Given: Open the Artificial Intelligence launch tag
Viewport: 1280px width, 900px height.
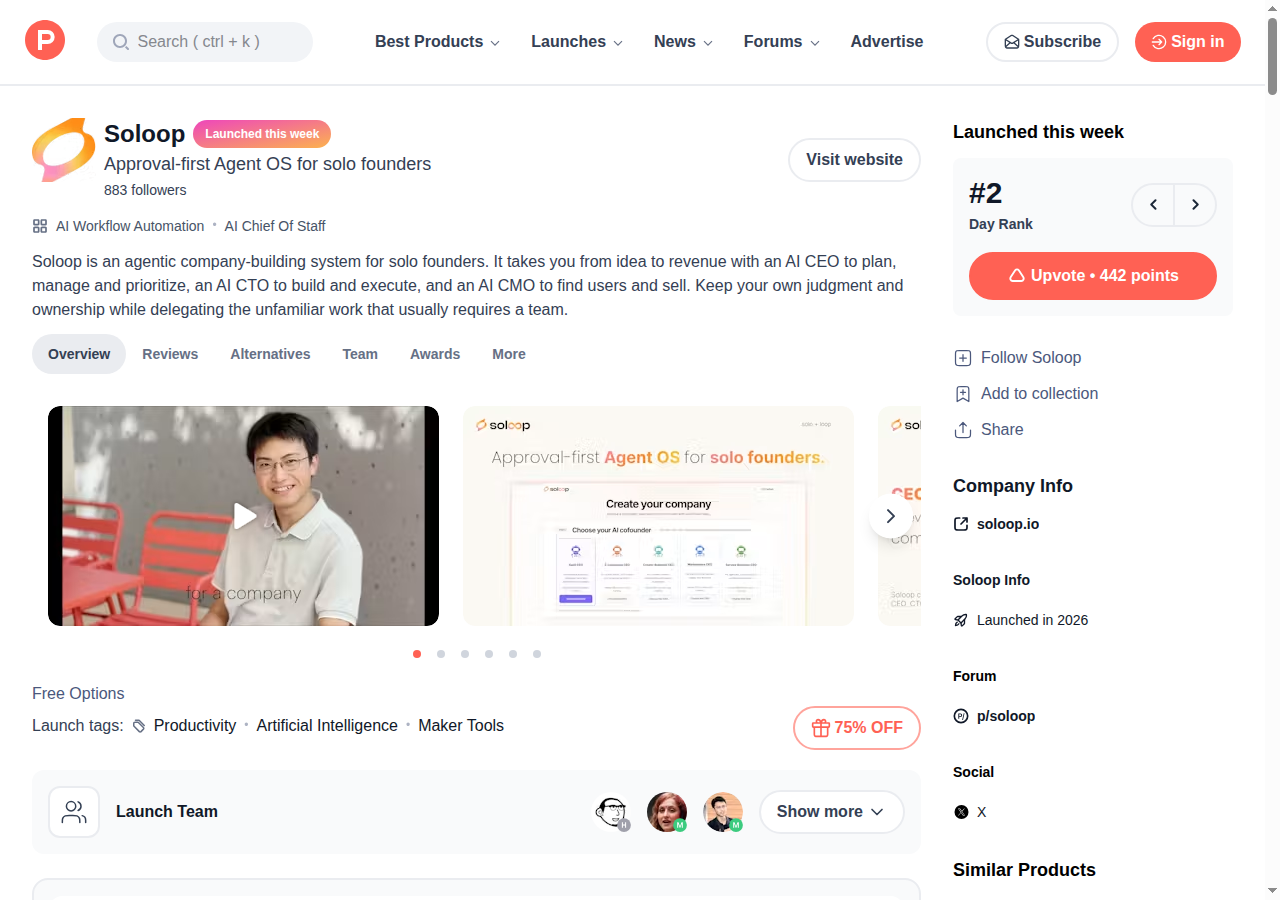Looking at the screenshot, I should click(327, 726).
